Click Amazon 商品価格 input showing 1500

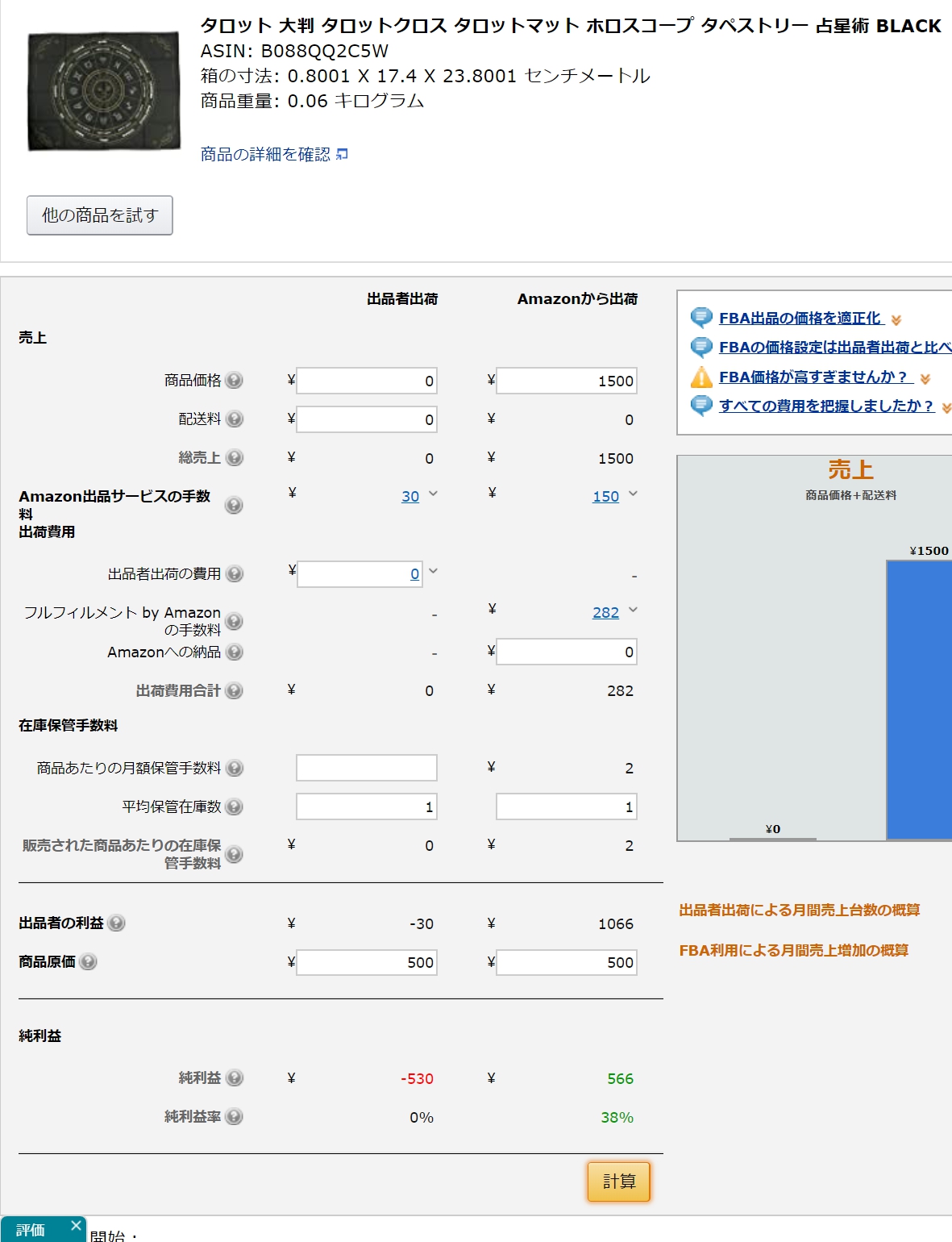click(x=567, y=381)
